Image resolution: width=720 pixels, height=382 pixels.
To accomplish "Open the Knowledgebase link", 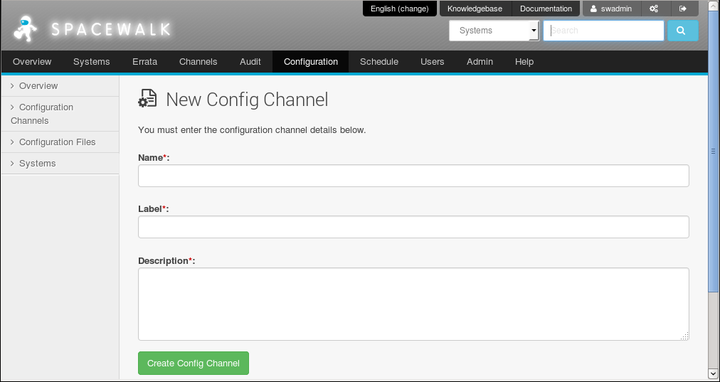I will tap(474, 9).
